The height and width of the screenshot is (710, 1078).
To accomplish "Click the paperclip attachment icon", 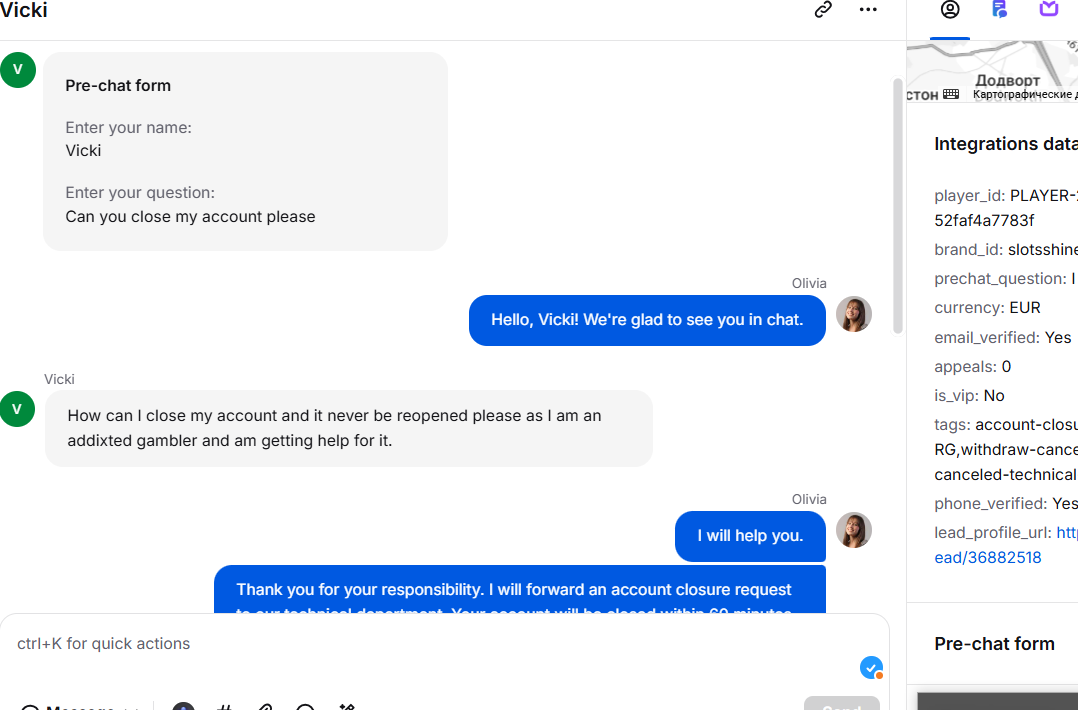I will click(x=265, y=707).
